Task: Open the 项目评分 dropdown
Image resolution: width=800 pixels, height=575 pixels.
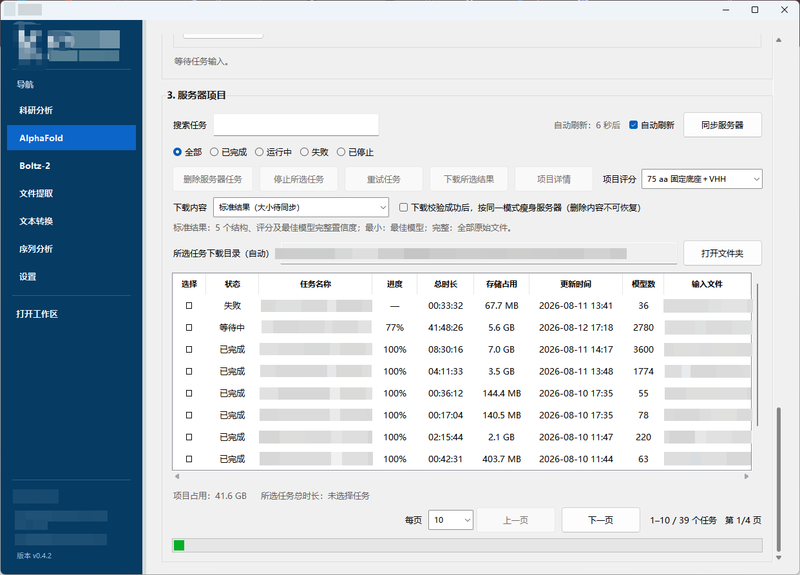Action: click(x=702, y=179)
